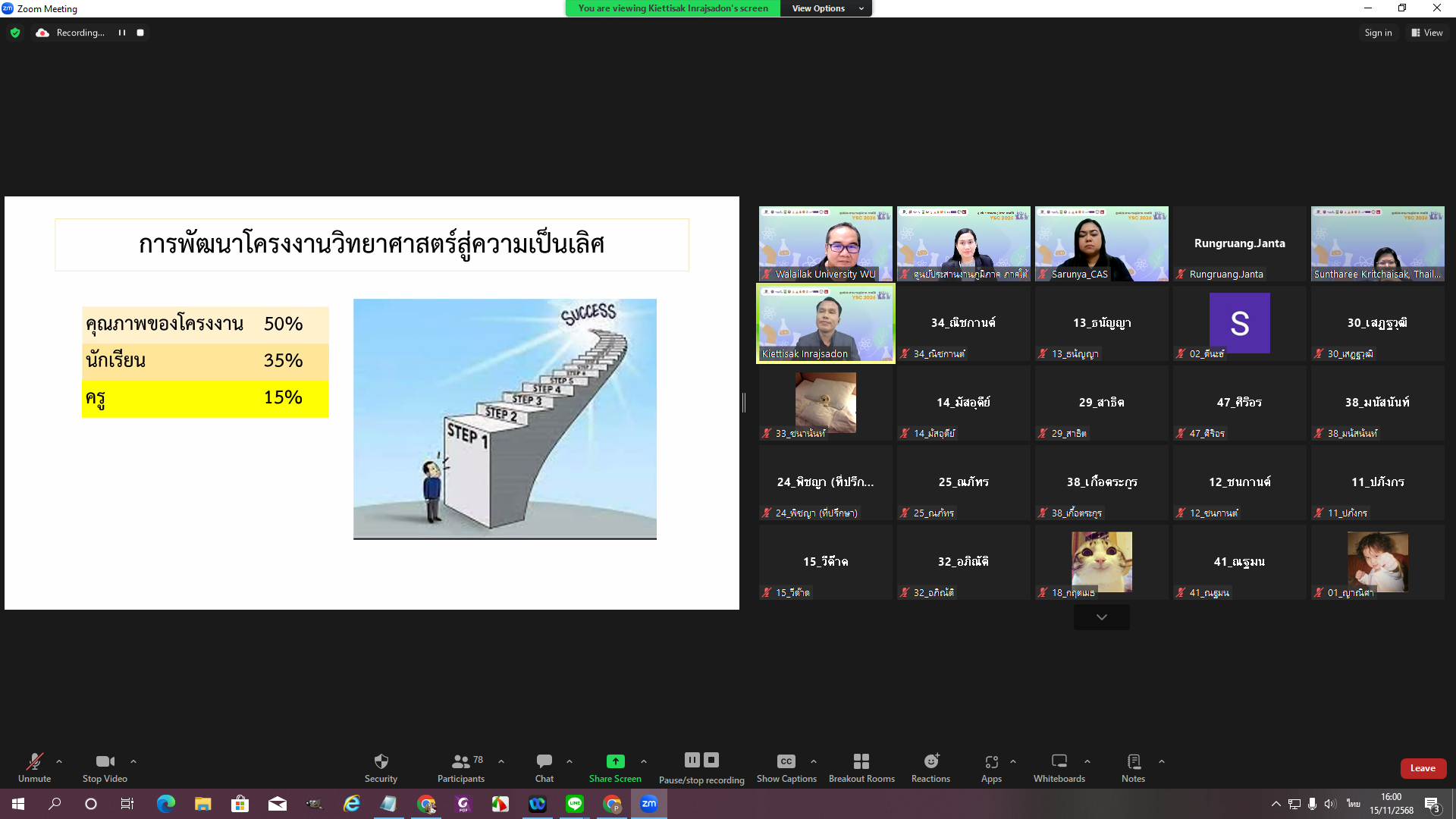Expand the View Options dropdown
Viewport: 1456px width, 819px height.
(x=827, y=8)
